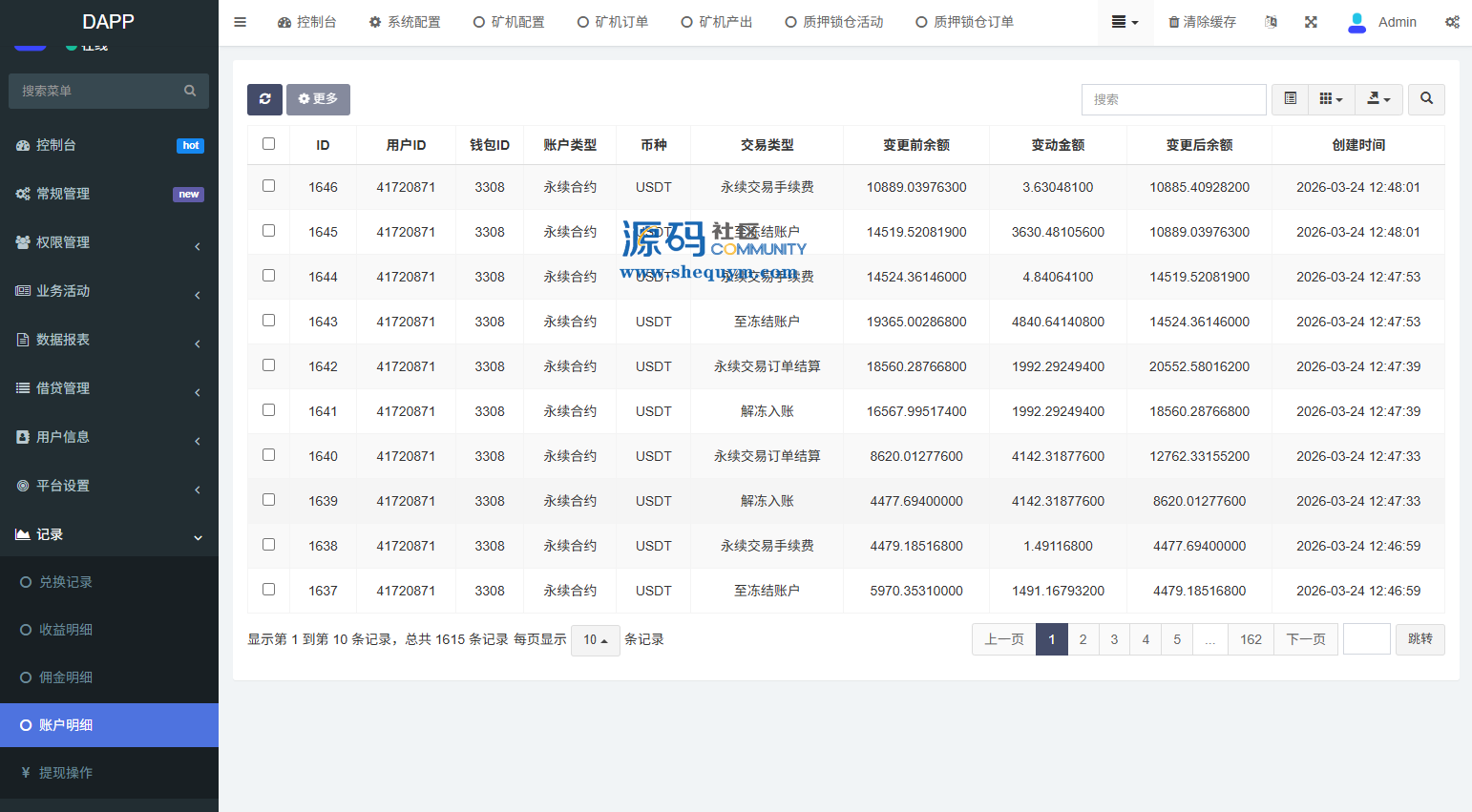Click the language translate icon
The height and width of the screenshot is (812, 1472).
[1271, 22]
